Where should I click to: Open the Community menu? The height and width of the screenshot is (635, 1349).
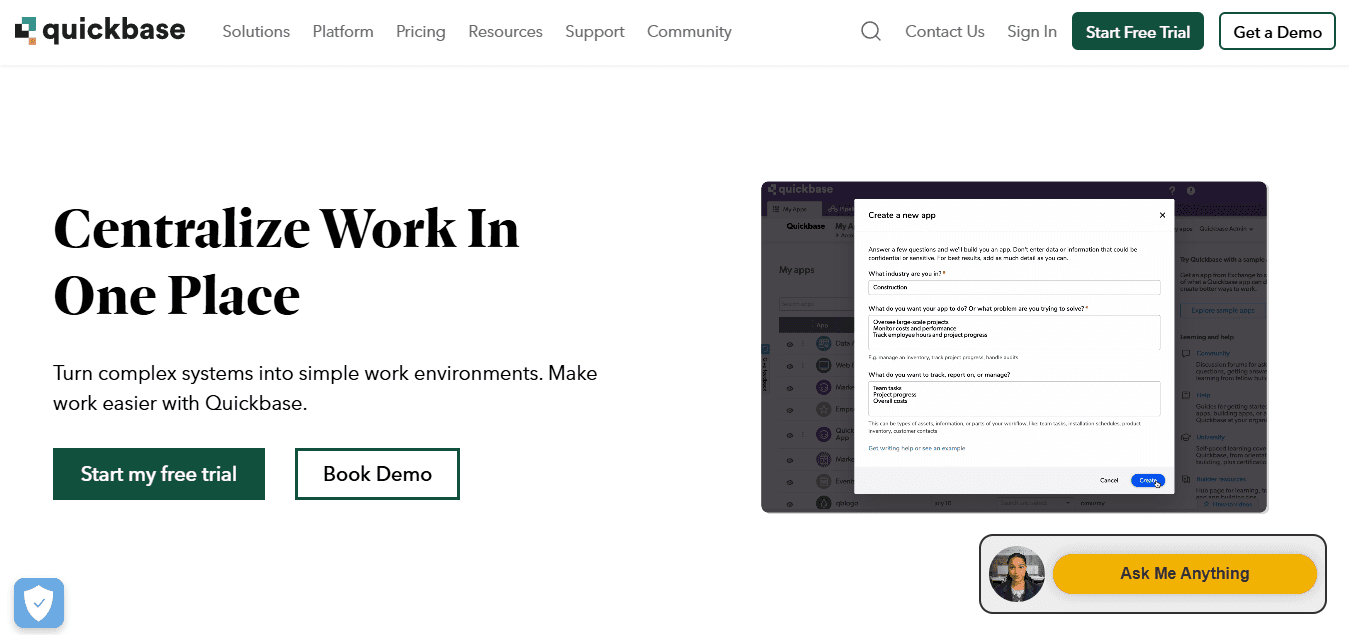[689, 32]
